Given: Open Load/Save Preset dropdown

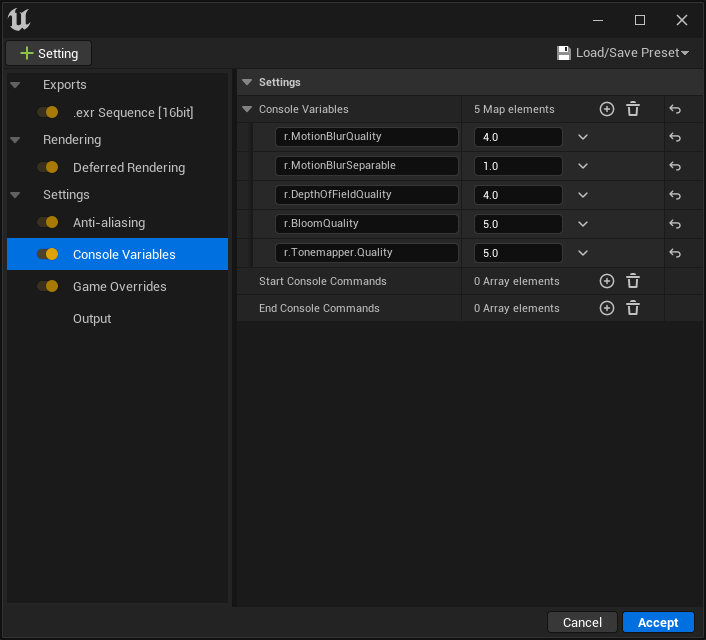Looking at the screenshot, I should click(x=624, y=52).
